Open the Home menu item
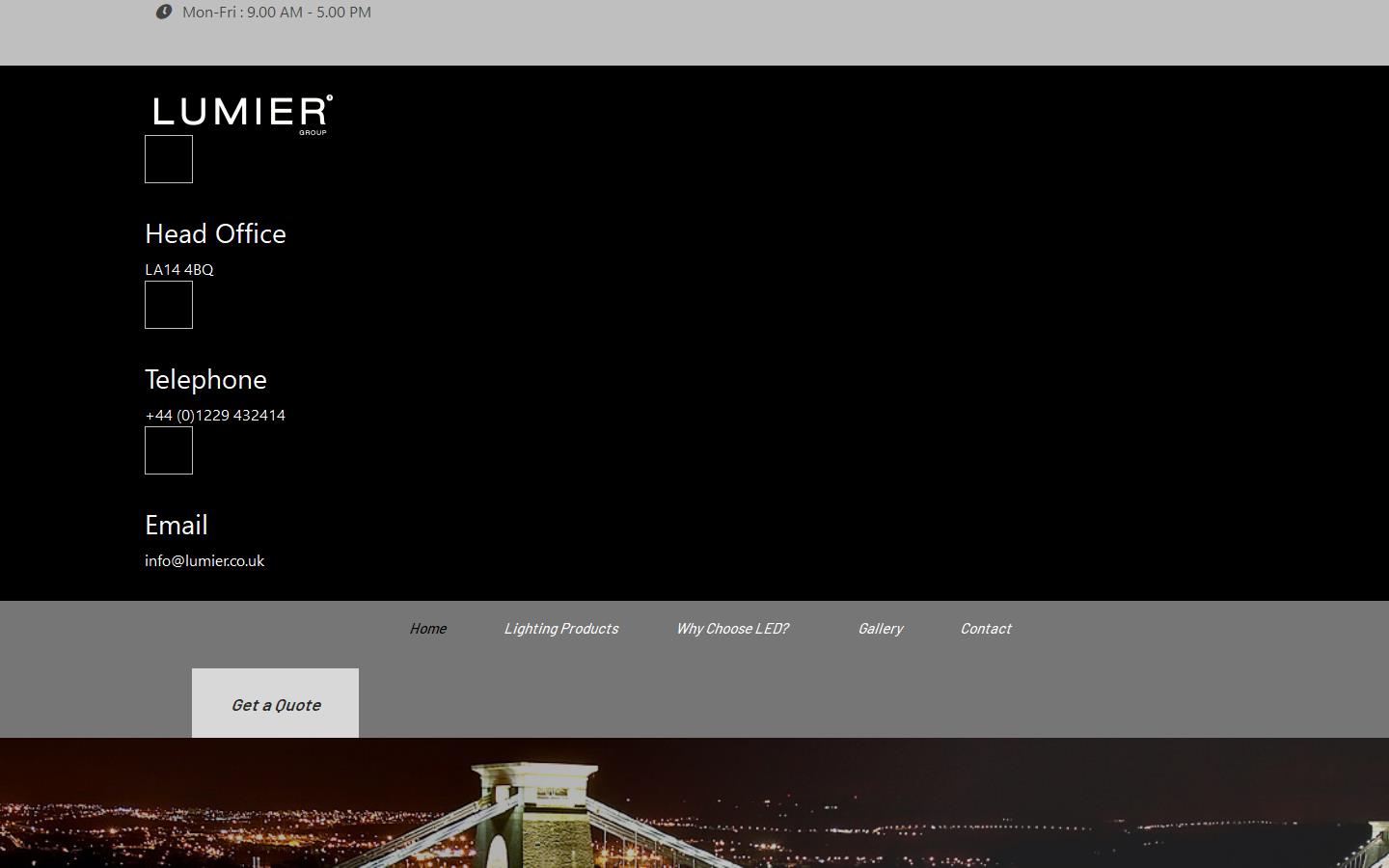The width and height of the screenshot is (1389, 868). tap(427, 628)
